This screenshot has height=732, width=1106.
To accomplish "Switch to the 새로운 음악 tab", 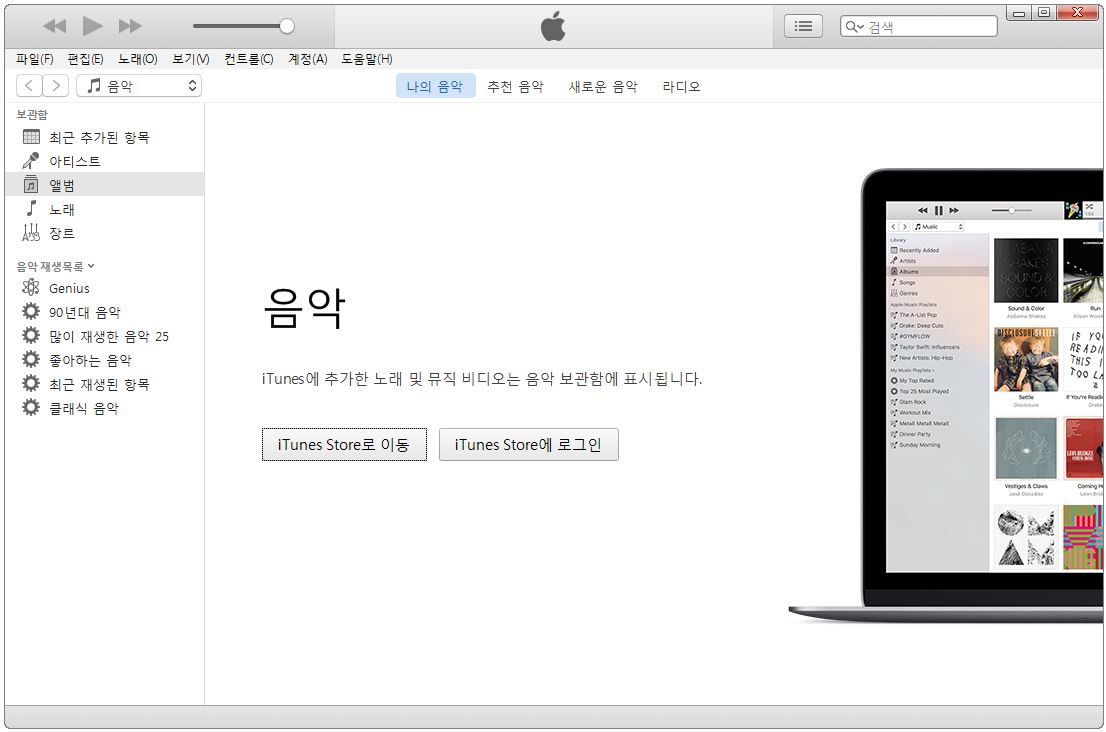I will pos(603,86).
